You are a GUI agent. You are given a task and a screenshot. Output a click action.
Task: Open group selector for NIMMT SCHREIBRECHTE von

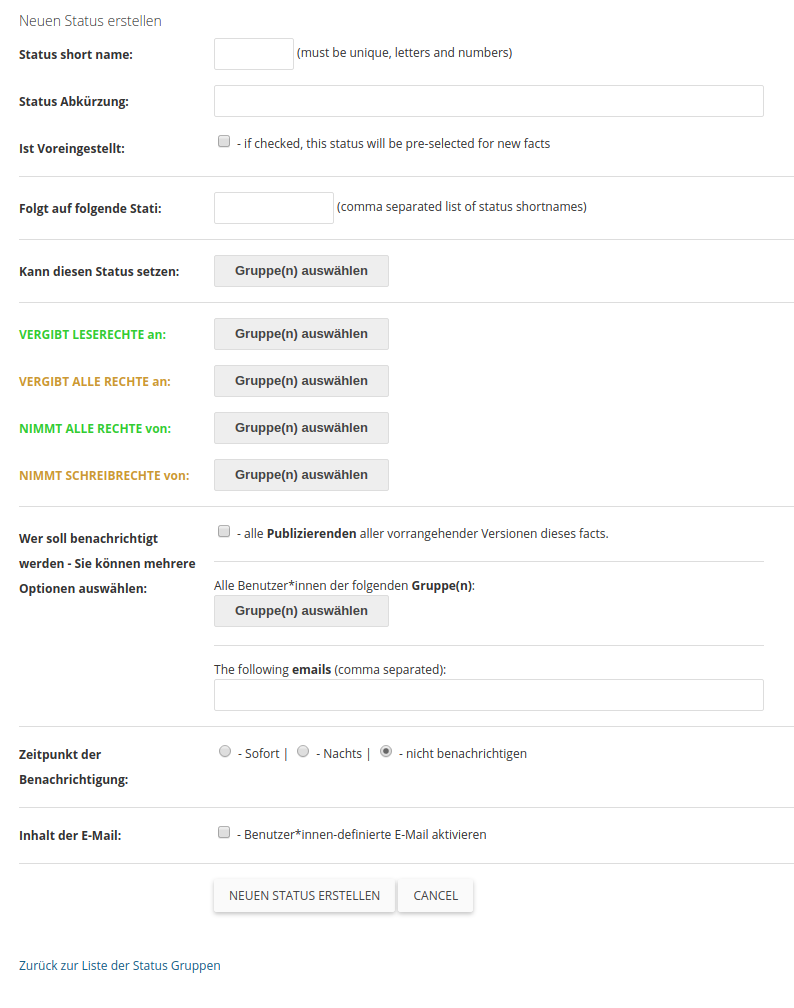coord(301,474)
